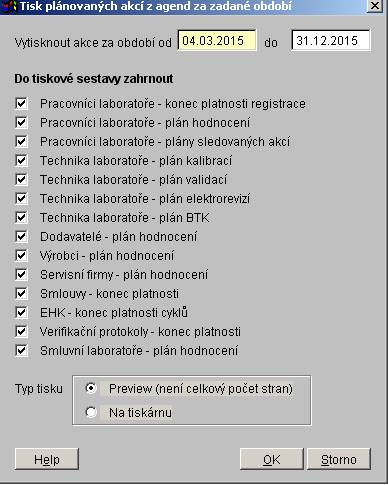Toggle Pracovníci laboratoře - plán hodnocení checkbox

click(21, 122)
